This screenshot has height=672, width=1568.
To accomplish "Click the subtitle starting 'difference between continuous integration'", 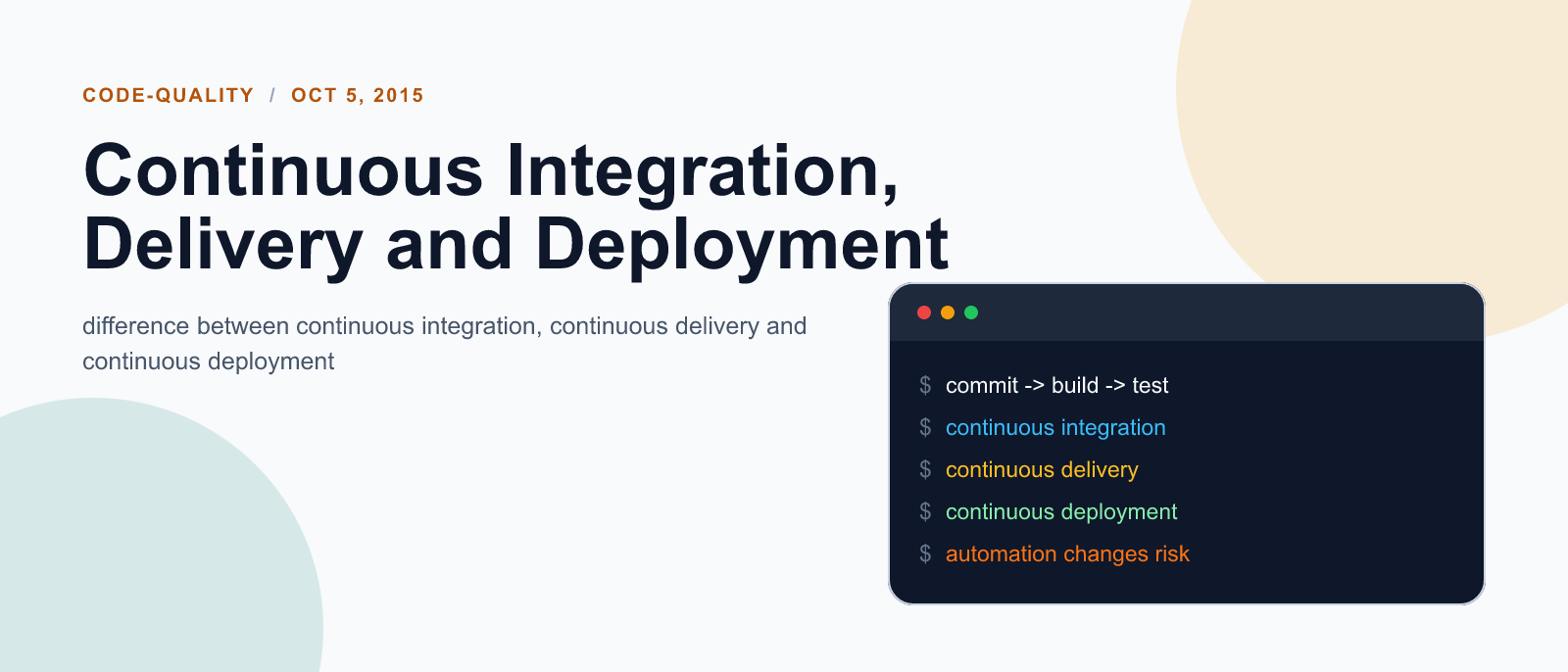I will 445,344.
